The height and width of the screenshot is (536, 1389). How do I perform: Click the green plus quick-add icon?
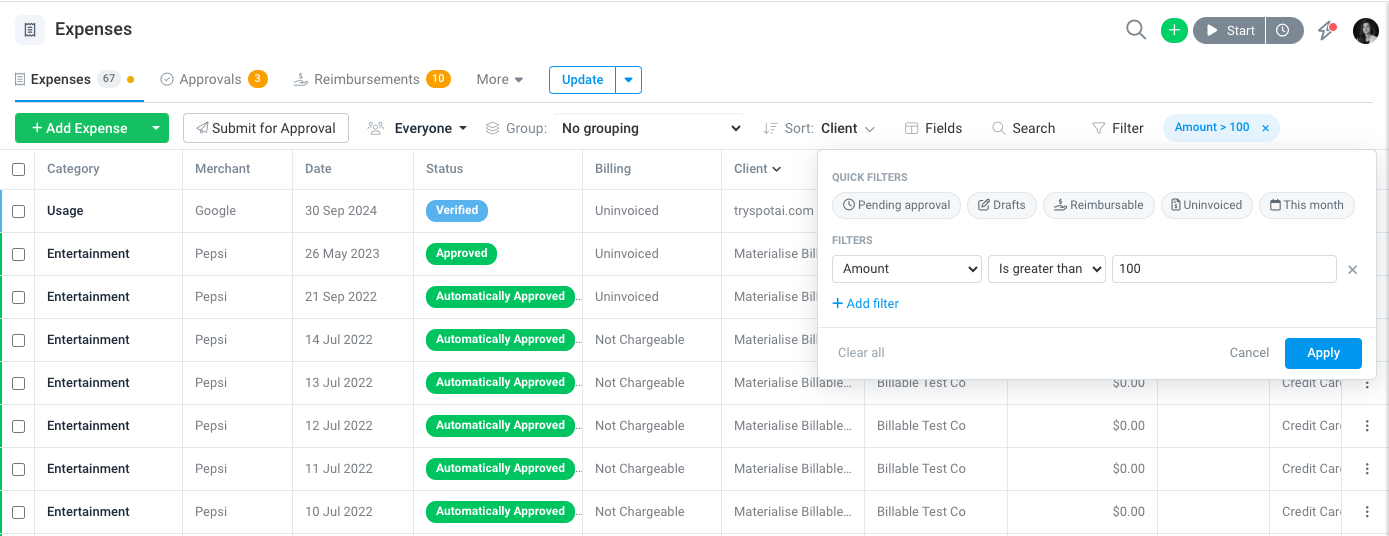coord(1174,30)
